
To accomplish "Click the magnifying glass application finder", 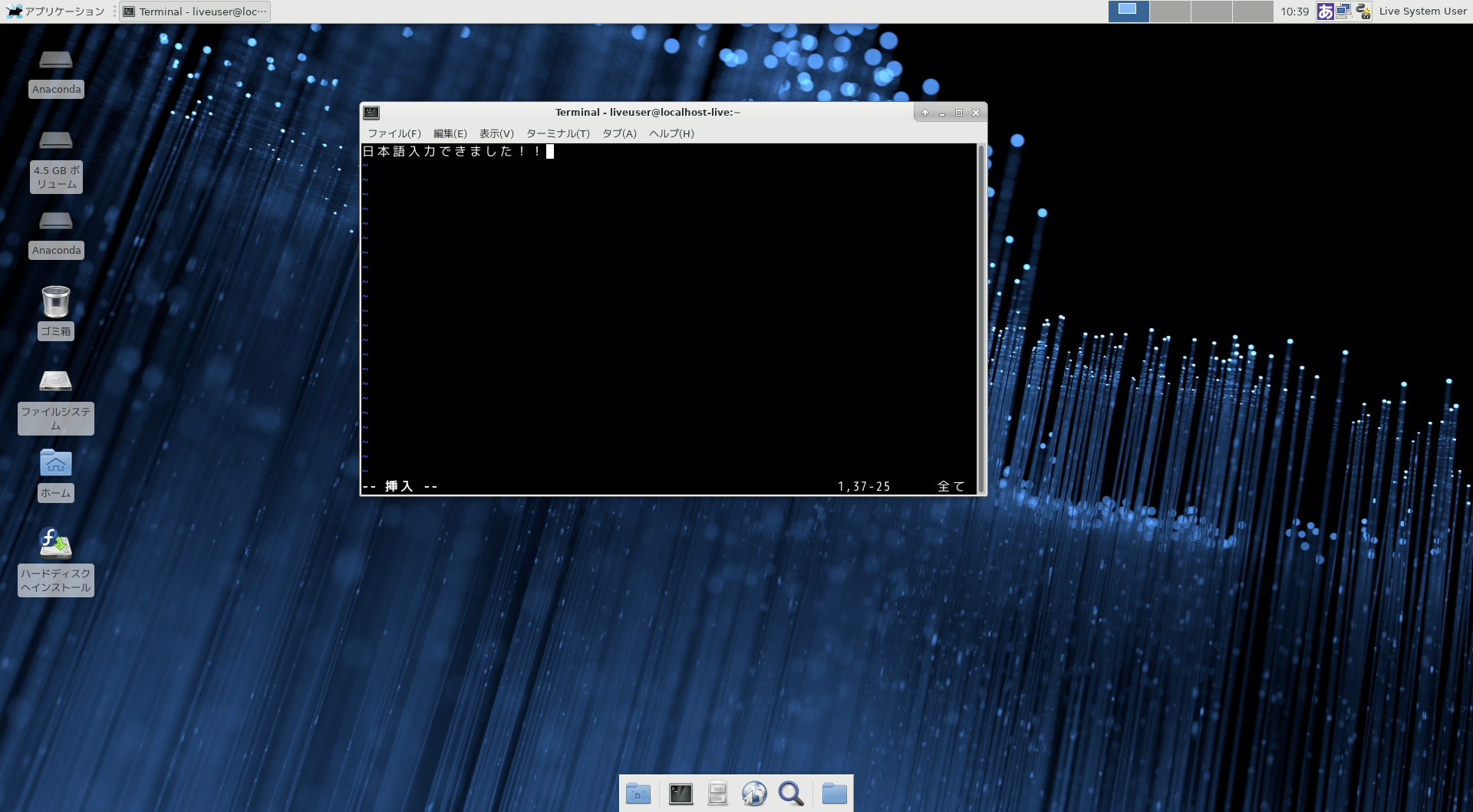I will point(791,794).
